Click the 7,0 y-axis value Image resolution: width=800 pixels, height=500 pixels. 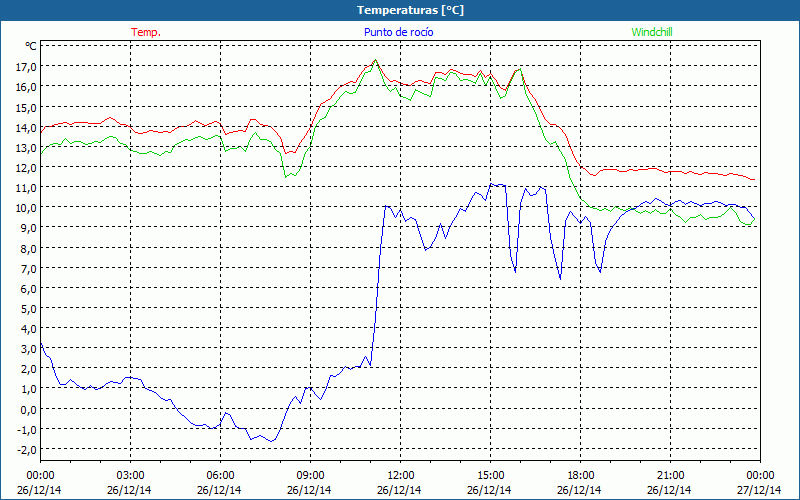tap(29, 268)
